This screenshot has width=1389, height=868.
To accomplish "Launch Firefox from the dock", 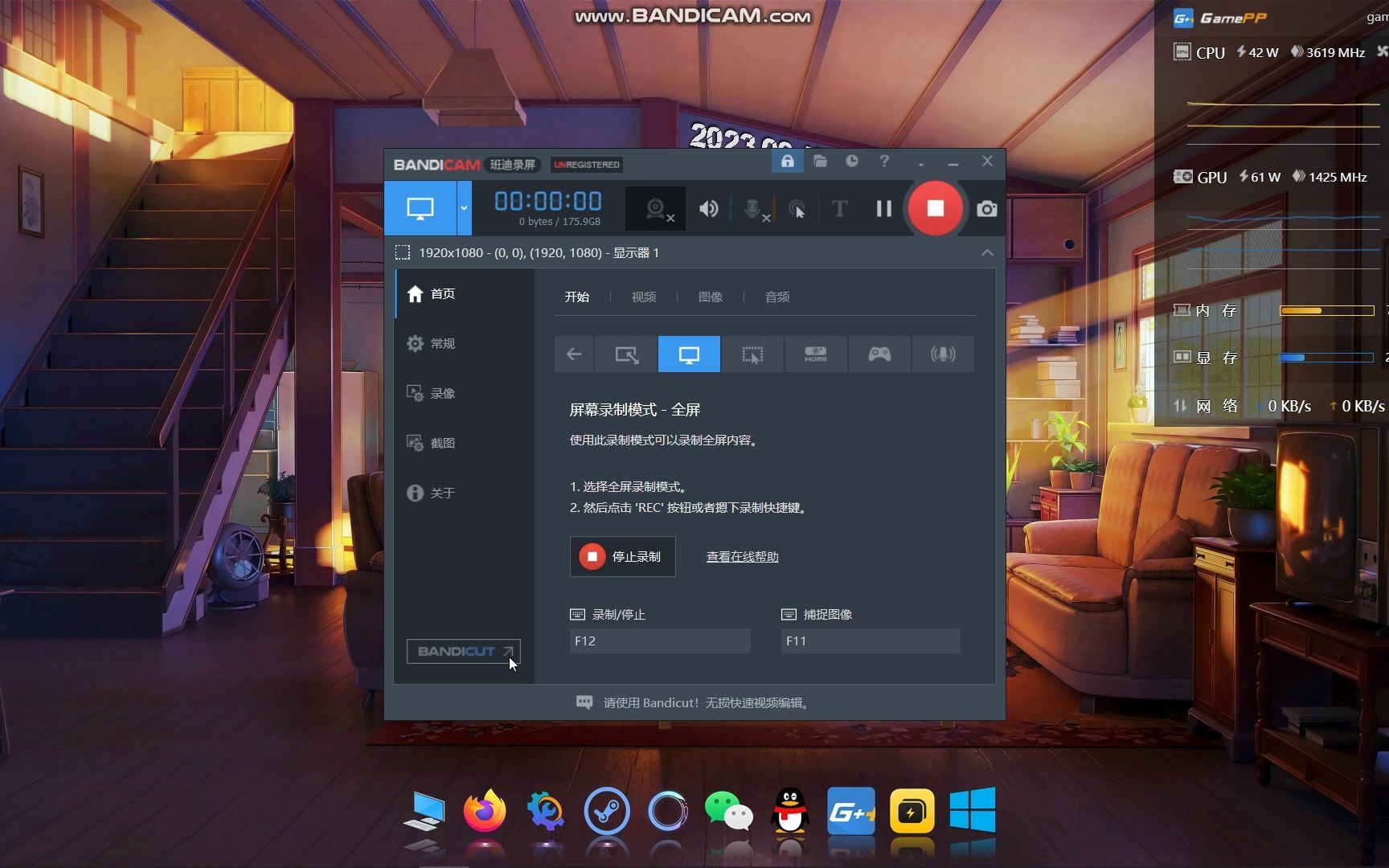I will (485, 812).
